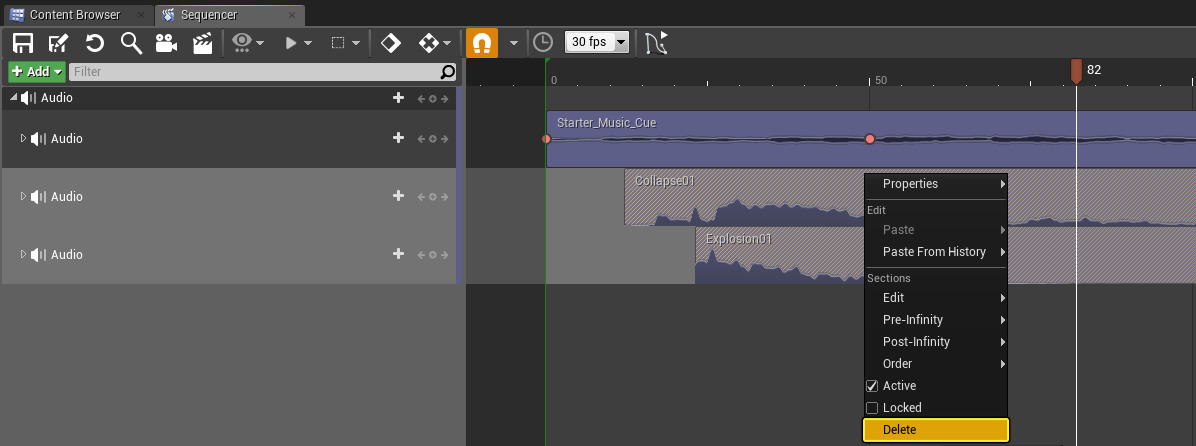Go to previous key on first child Audio track

point(421,139)
